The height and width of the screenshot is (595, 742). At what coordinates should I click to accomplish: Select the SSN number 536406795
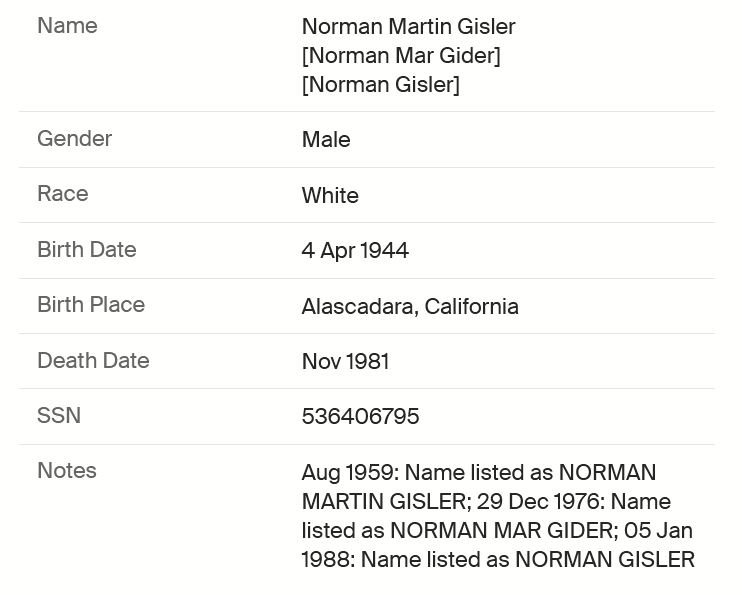click(x=360, y=416)
